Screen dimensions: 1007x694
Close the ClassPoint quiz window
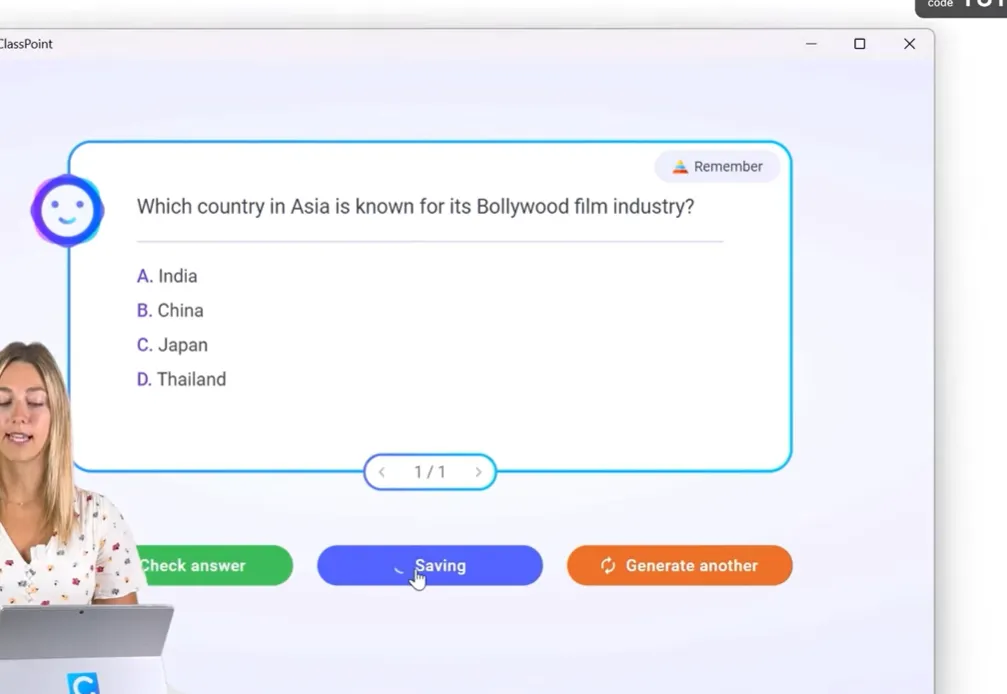click(x=909, y=44)
